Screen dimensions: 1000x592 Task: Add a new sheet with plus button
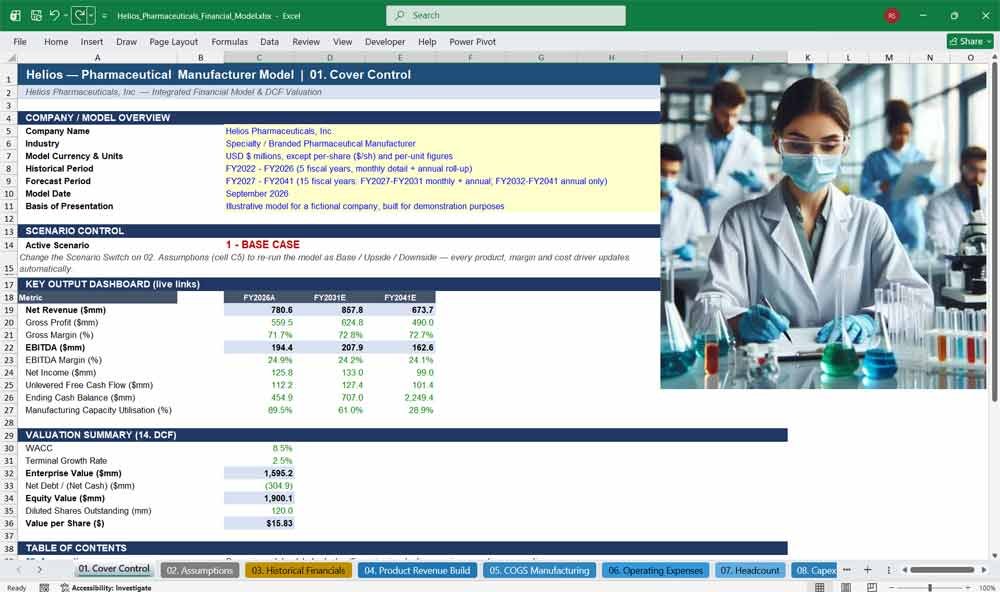point(867,570)
